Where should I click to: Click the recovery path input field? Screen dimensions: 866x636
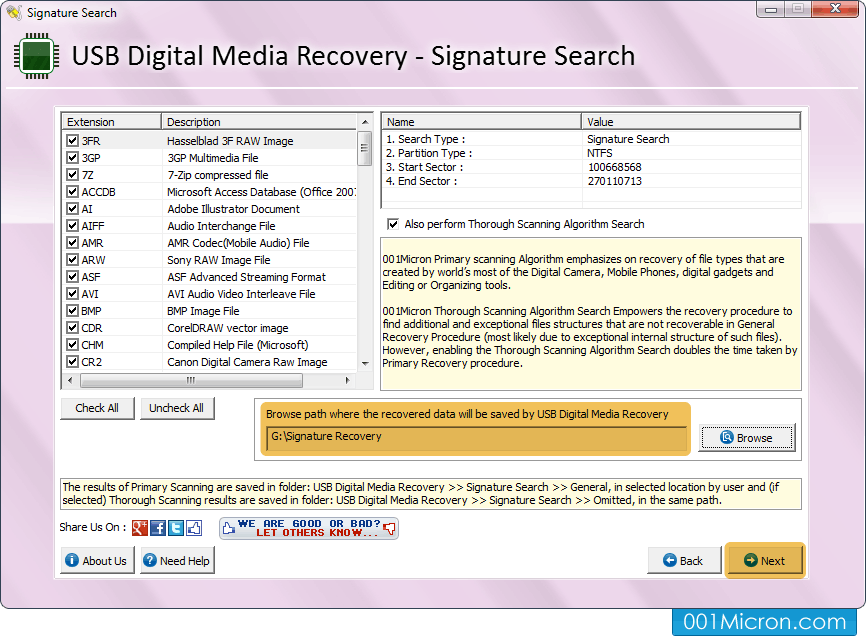click(476, 437)
